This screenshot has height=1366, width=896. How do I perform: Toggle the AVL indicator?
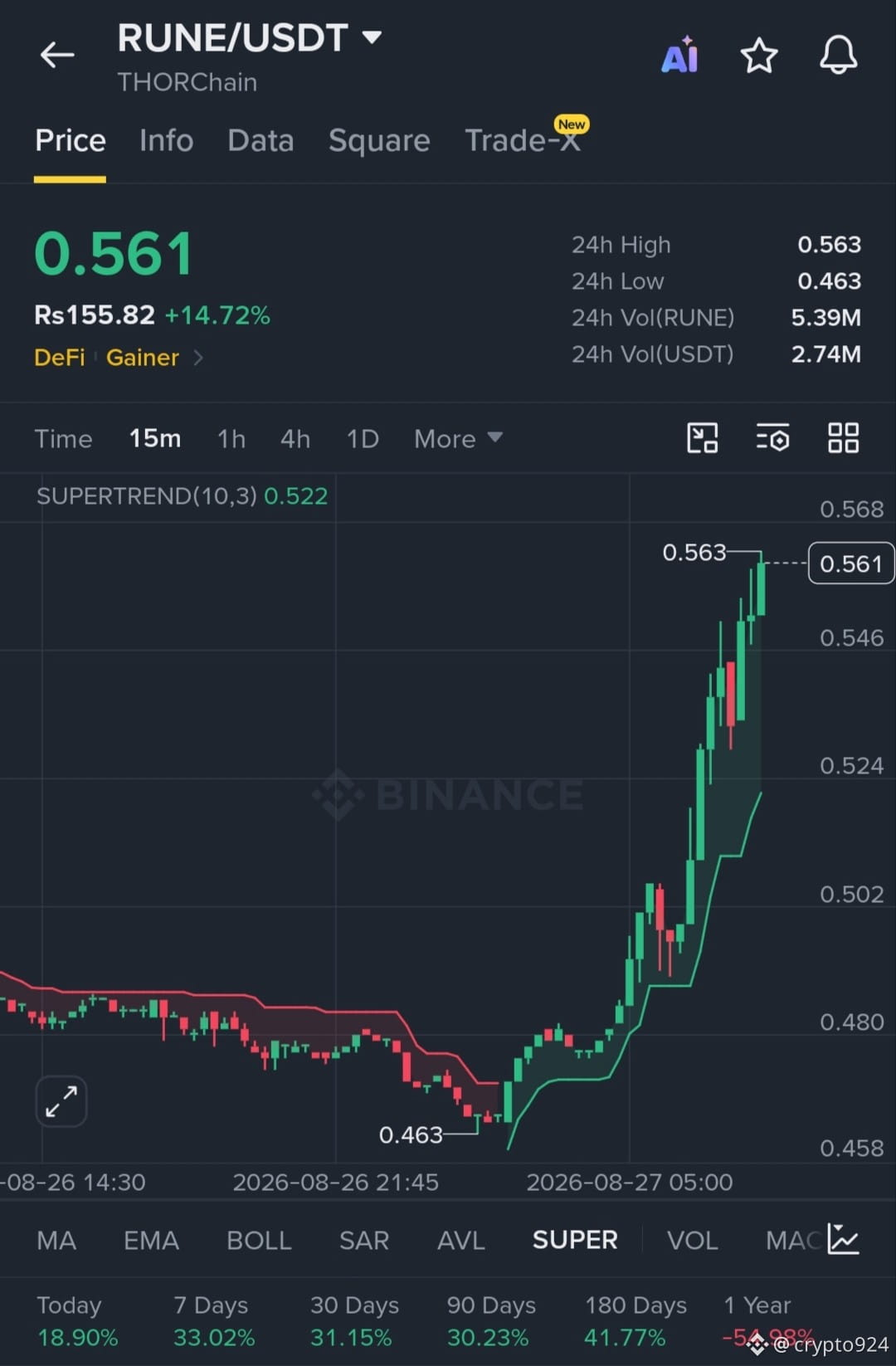click(x=461, y=1240)
